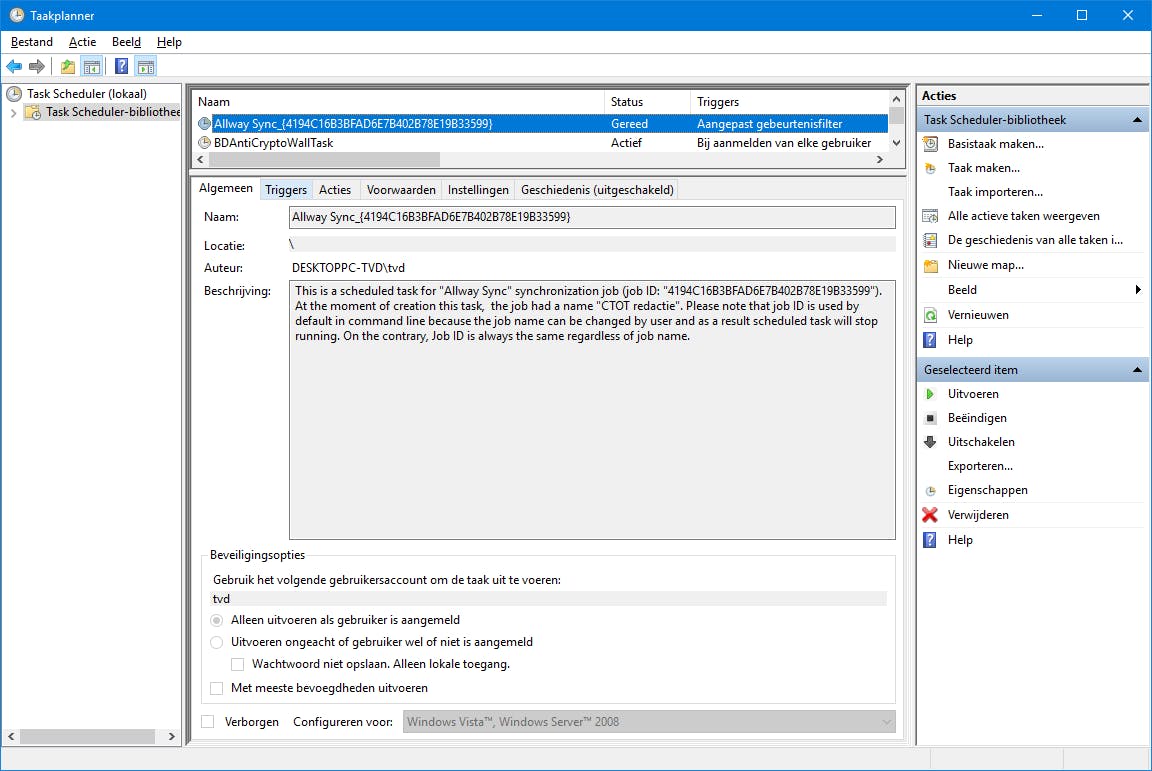Open the Actie menu
Viewport: 1152px width, 771px height.
click(82, 42)
